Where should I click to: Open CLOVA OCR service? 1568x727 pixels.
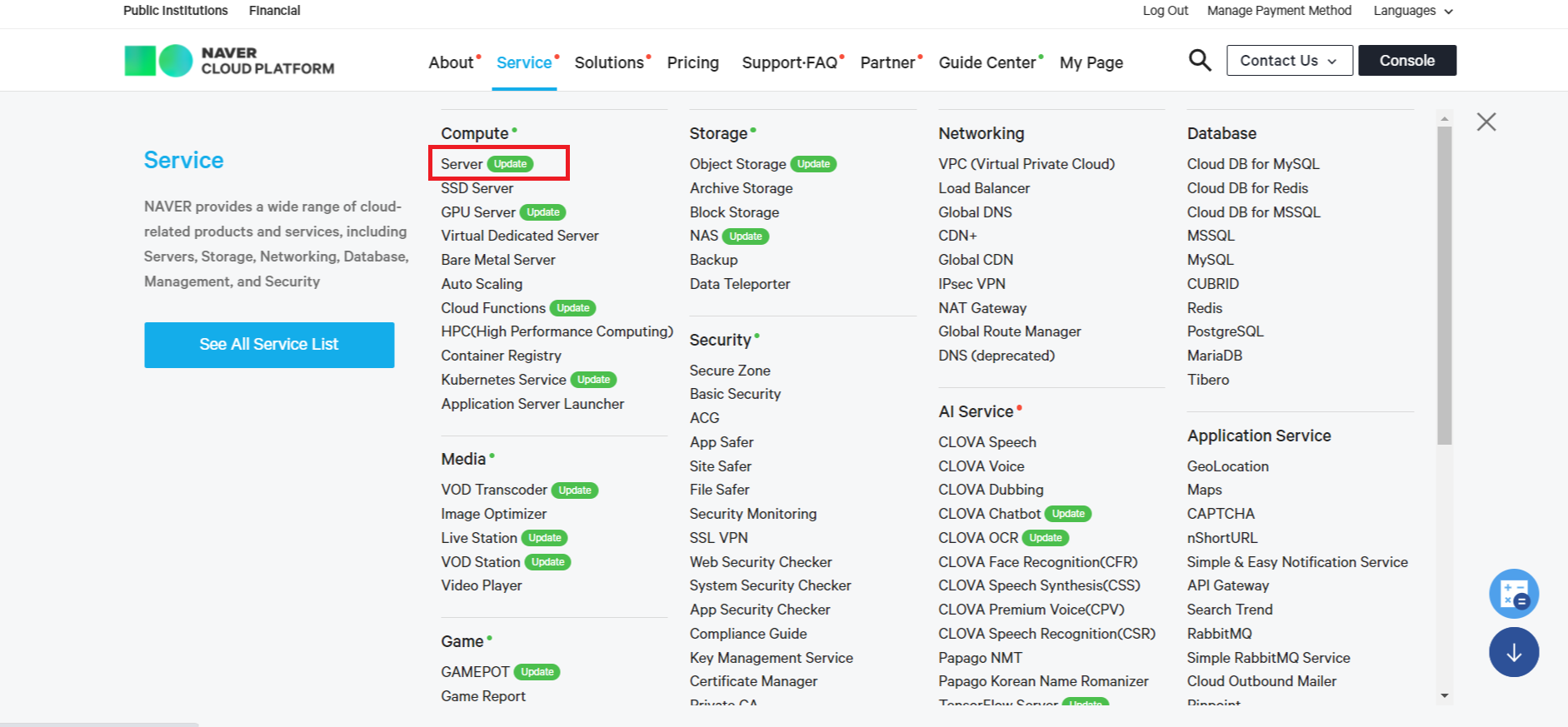[x=978, y=538]
